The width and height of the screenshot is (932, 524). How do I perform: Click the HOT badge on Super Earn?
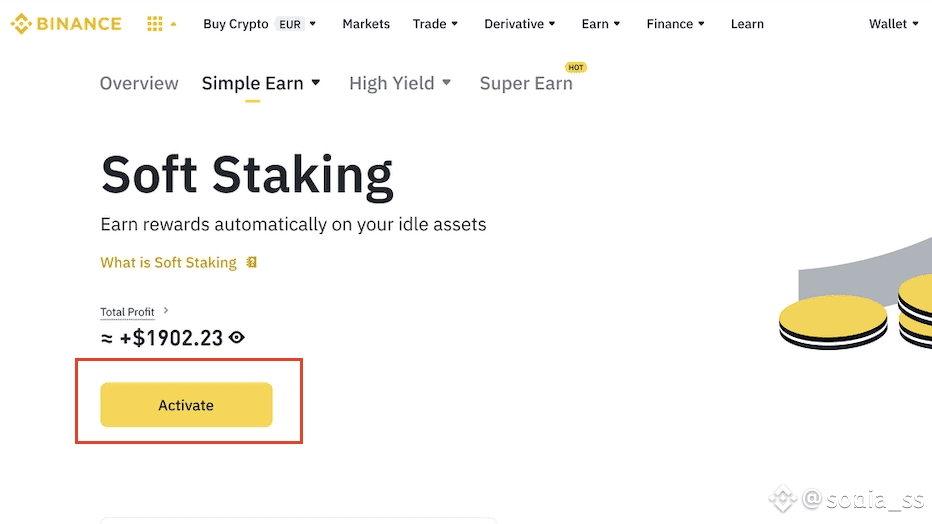575,67
